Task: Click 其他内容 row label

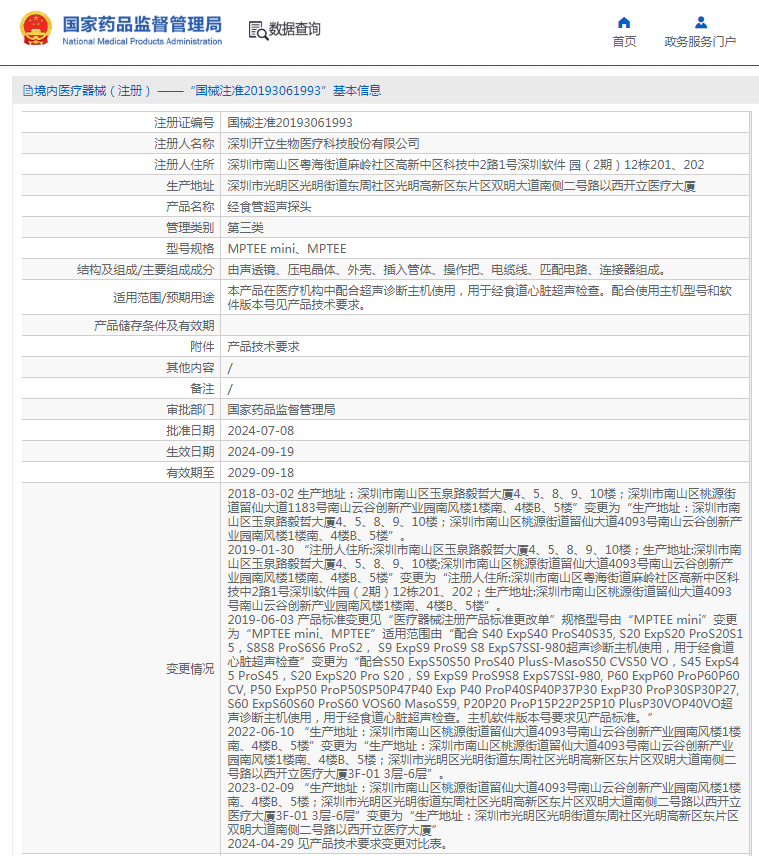Action: point(190,368)
